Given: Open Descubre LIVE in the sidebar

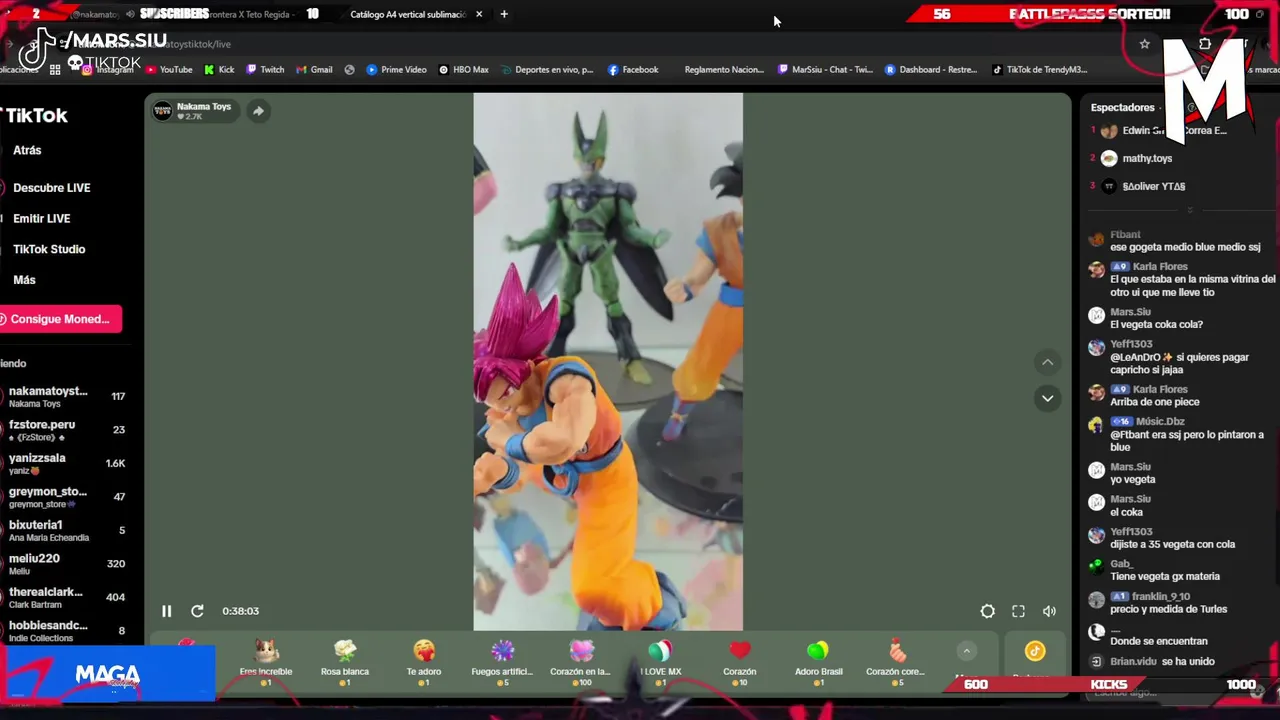Looking at the screenshot, I should pyautogui.click(x=52, y=188).
